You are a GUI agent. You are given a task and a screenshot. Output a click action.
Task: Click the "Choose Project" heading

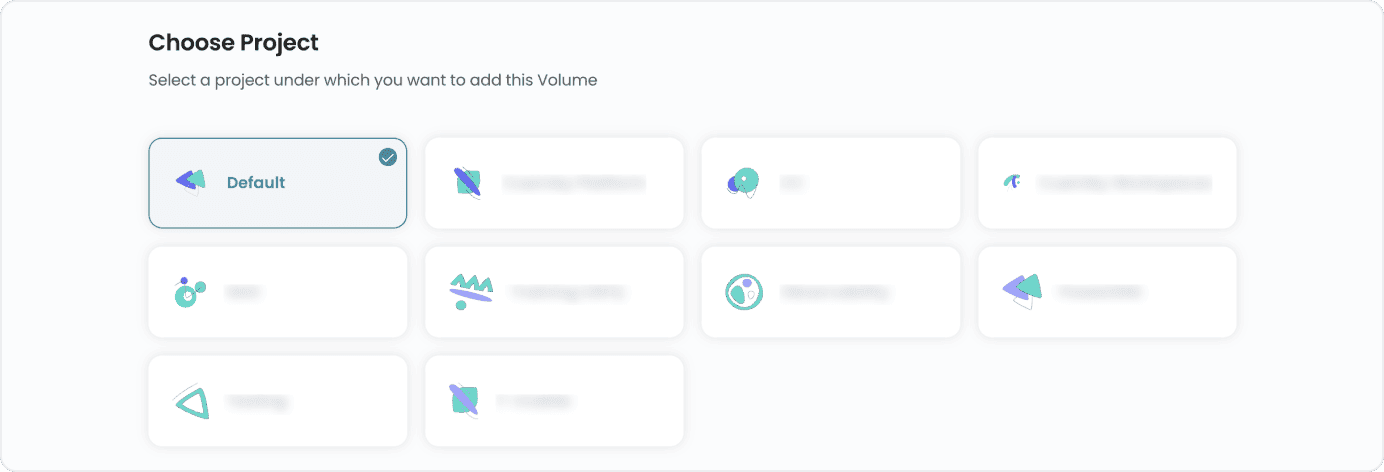tap(233, 43)
